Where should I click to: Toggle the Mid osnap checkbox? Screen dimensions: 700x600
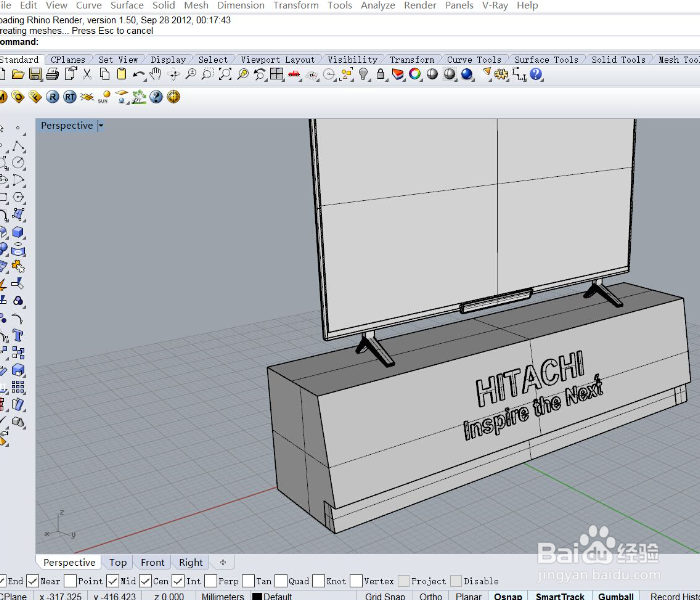coord(112,581)
